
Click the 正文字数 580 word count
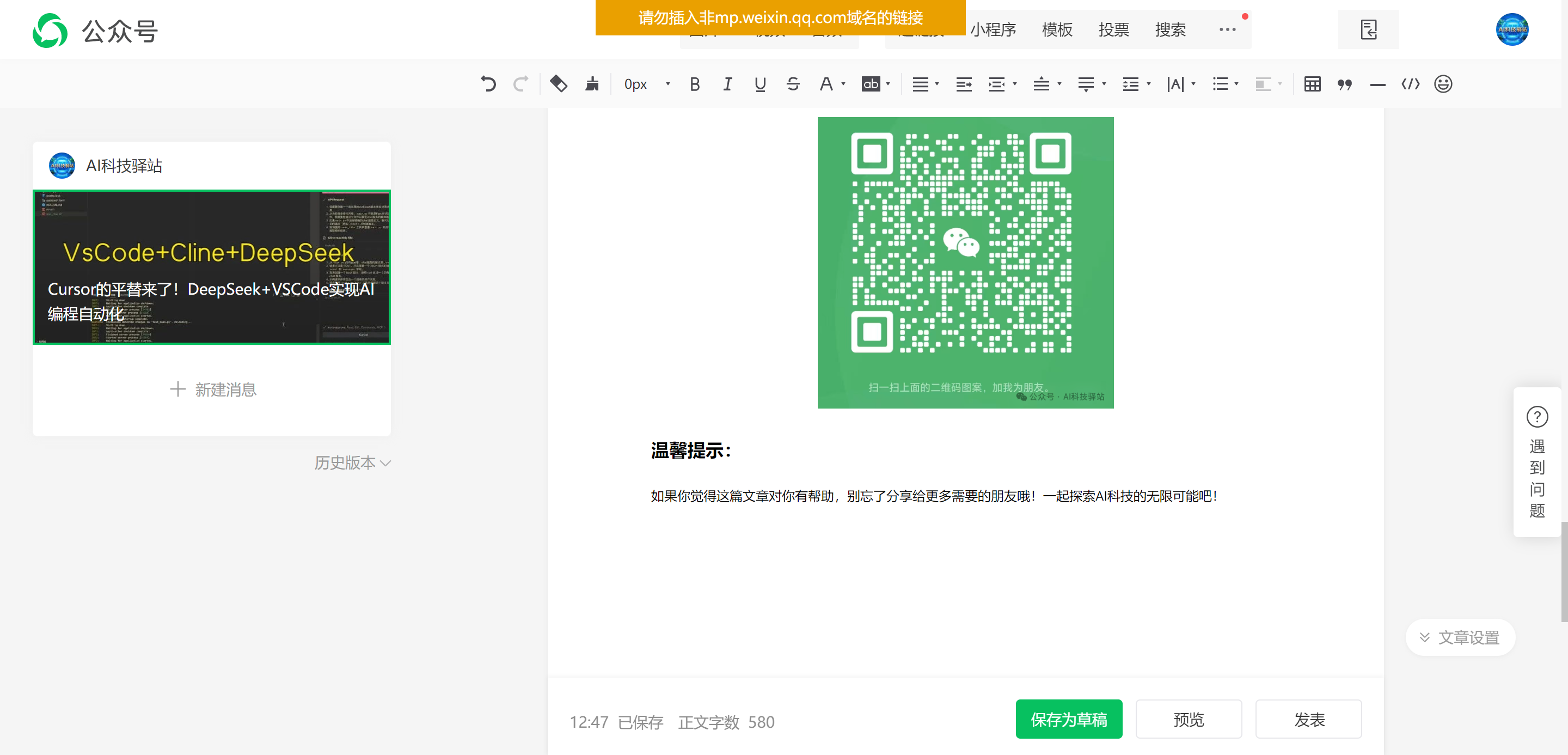[726, 722]
